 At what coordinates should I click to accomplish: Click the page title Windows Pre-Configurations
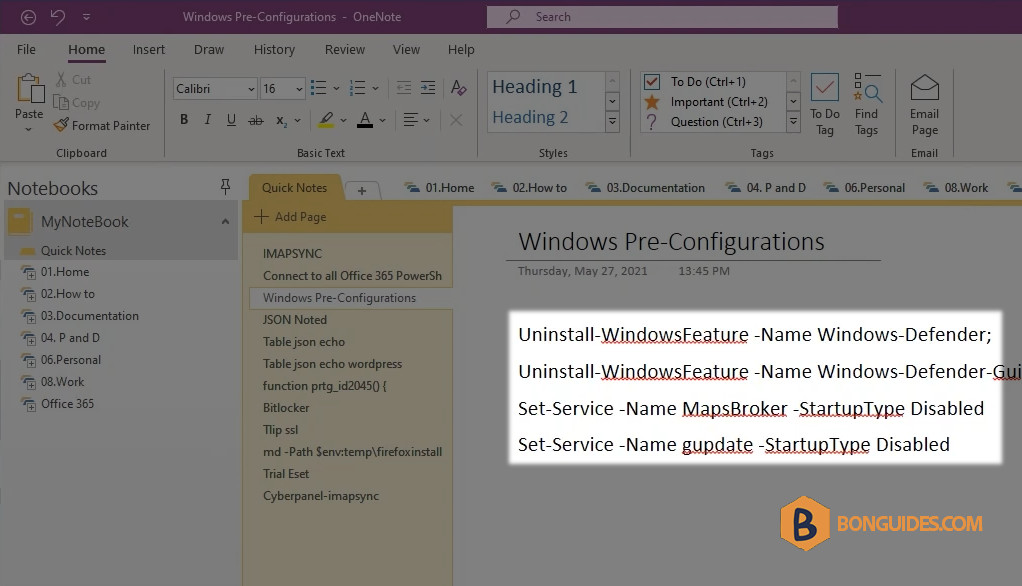click(671, 242)
